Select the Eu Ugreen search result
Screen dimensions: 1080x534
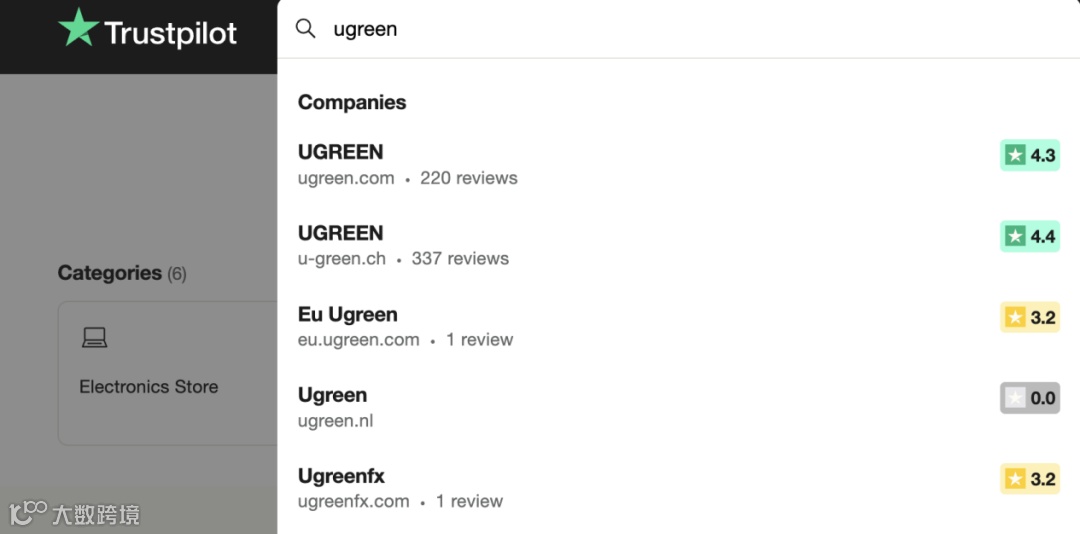678,326
